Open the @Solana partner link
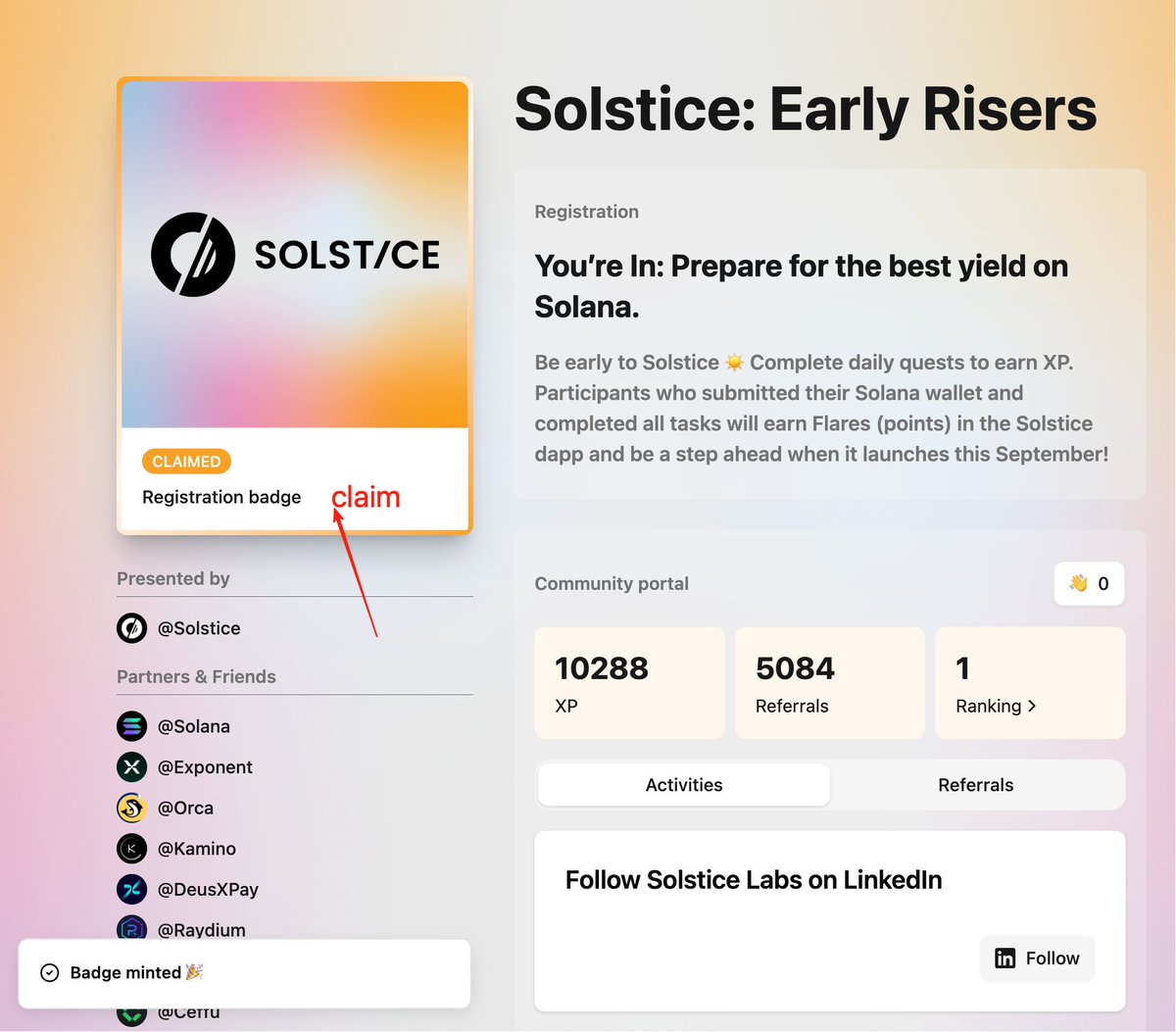The height and width of the screenshot is (1032, 1176). tap(194, 726)
